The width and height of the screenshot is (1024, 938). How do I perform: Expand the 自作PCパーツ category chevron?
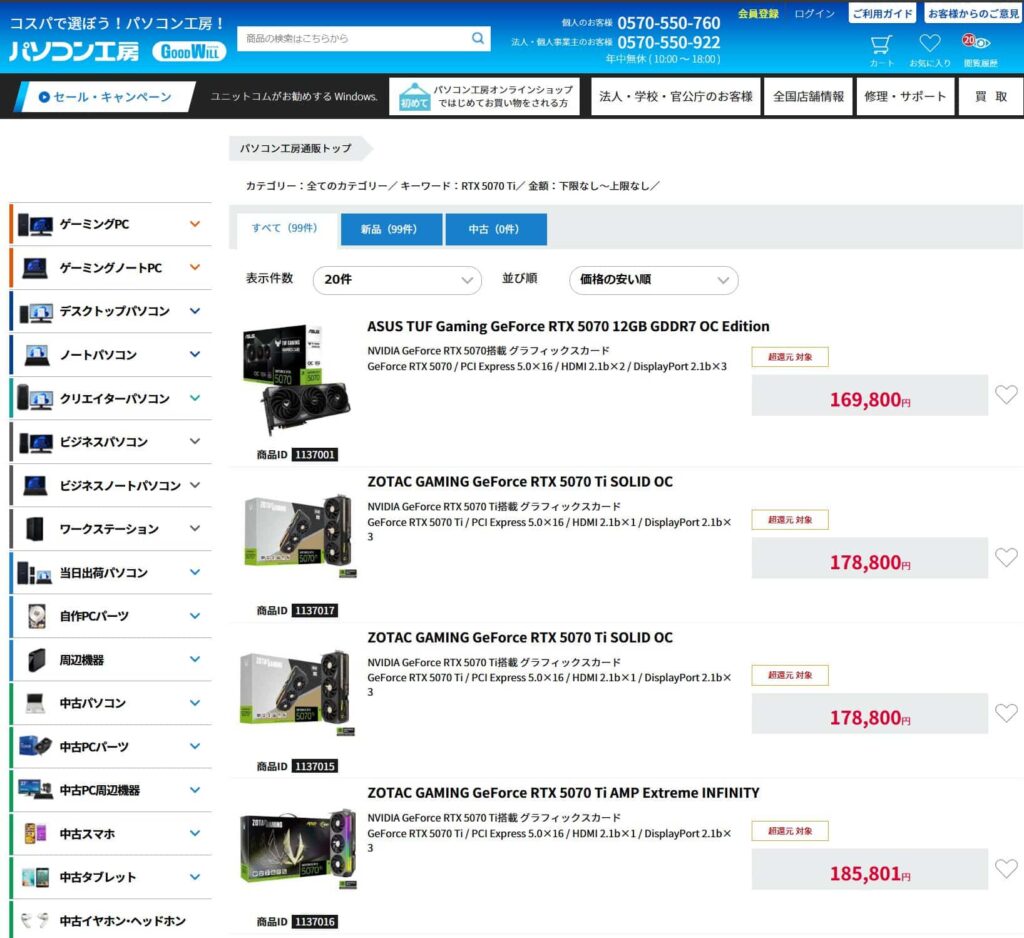(195, 615)
